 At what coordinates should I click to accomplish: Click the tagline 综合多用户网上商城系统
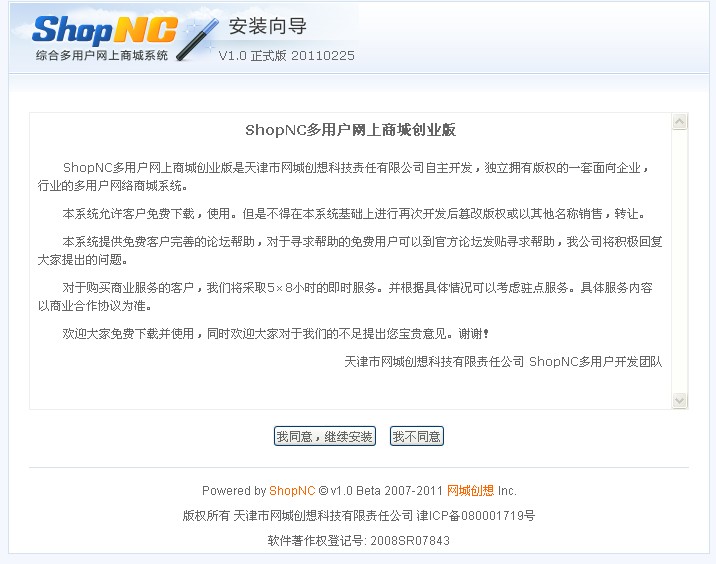click(x=102, y=55)
